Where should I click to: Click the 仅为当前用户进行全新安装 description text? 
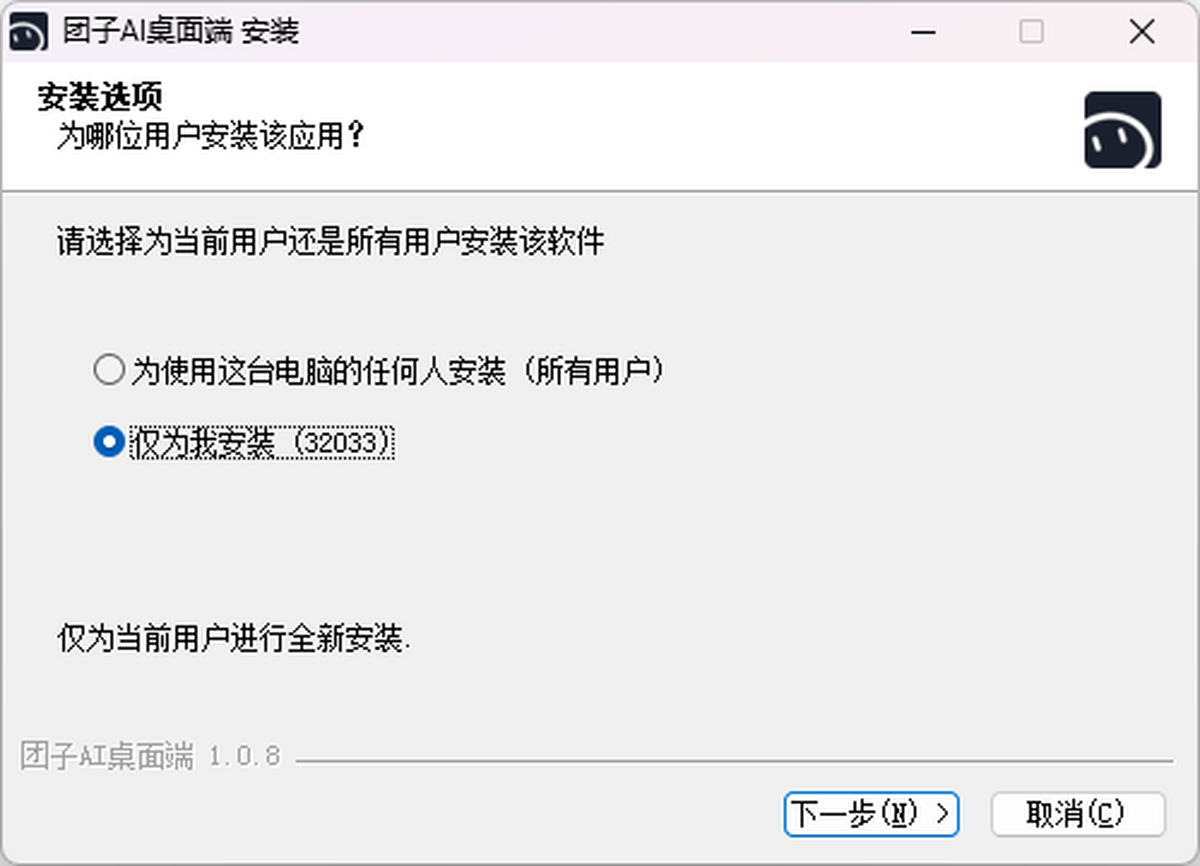pos(234,637)
